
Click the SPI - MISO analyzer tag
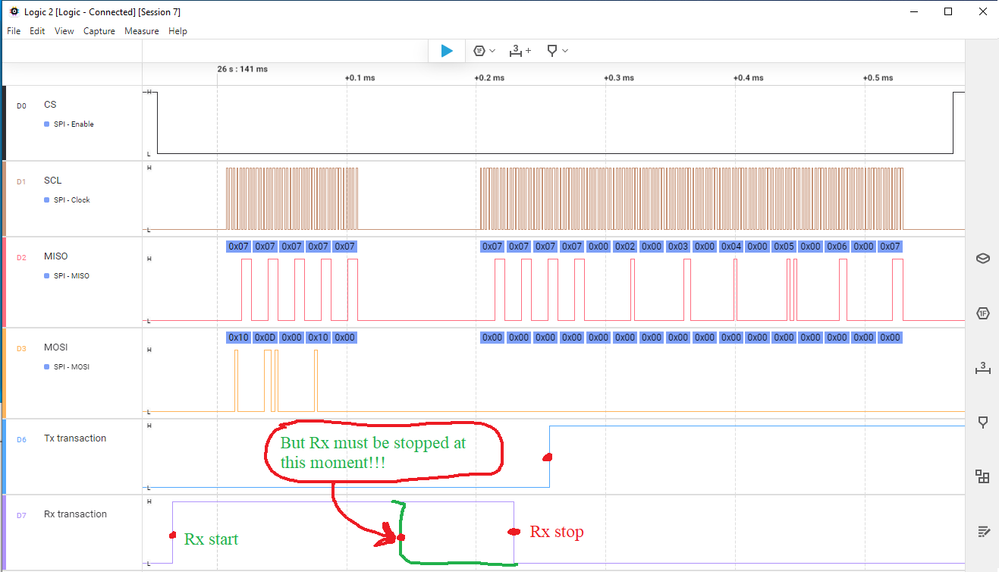click(x=71, y=276)
